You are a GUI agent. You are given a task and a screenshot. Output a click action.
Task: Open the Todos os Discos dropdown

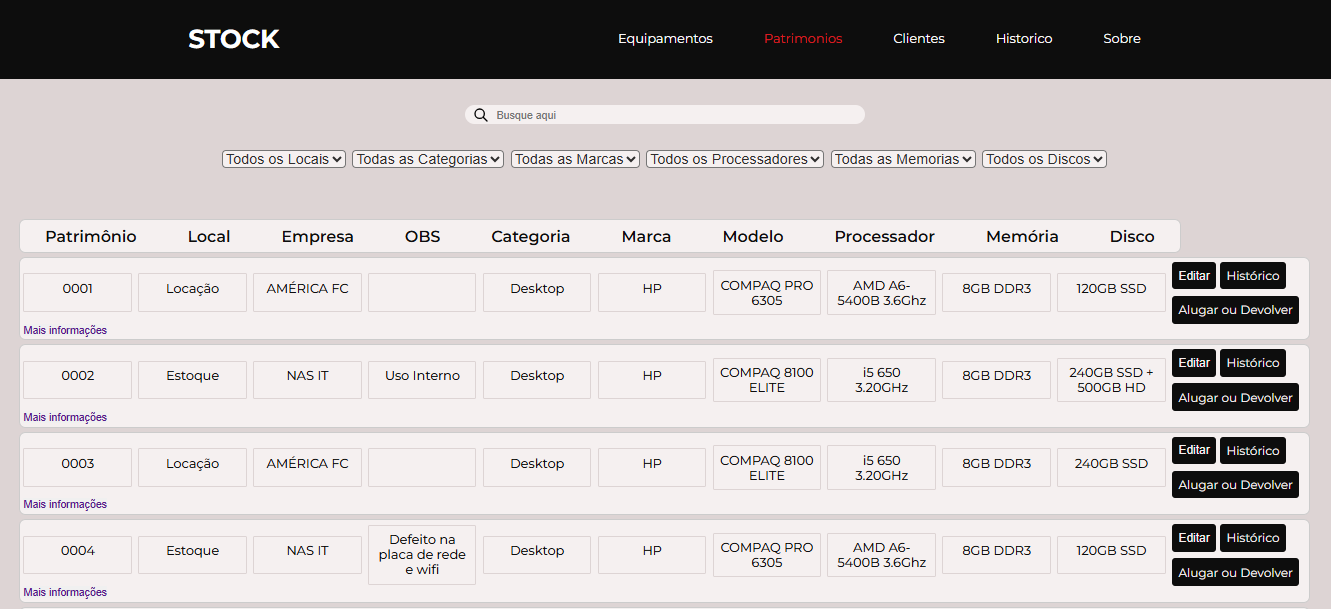tap(1043, 158)
